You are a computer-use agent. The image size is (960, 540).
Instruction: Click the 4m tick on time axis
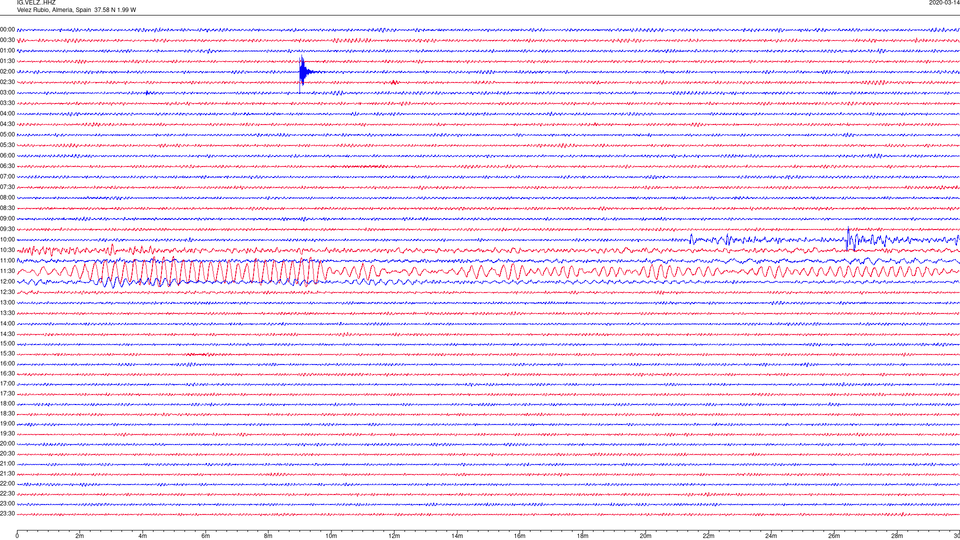143,536
